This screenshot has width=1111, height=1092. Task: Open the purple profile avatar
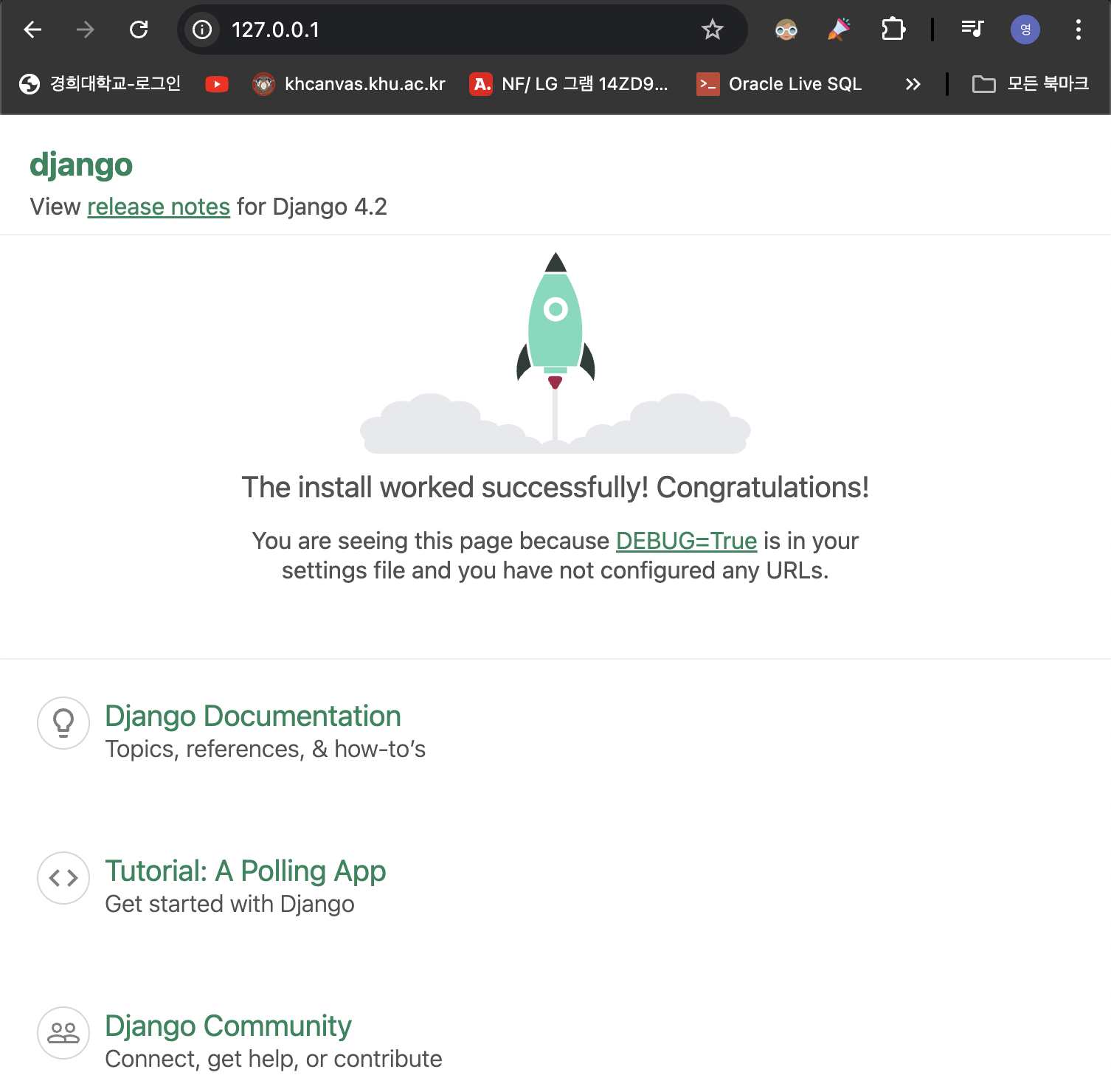click(1025, 30)
